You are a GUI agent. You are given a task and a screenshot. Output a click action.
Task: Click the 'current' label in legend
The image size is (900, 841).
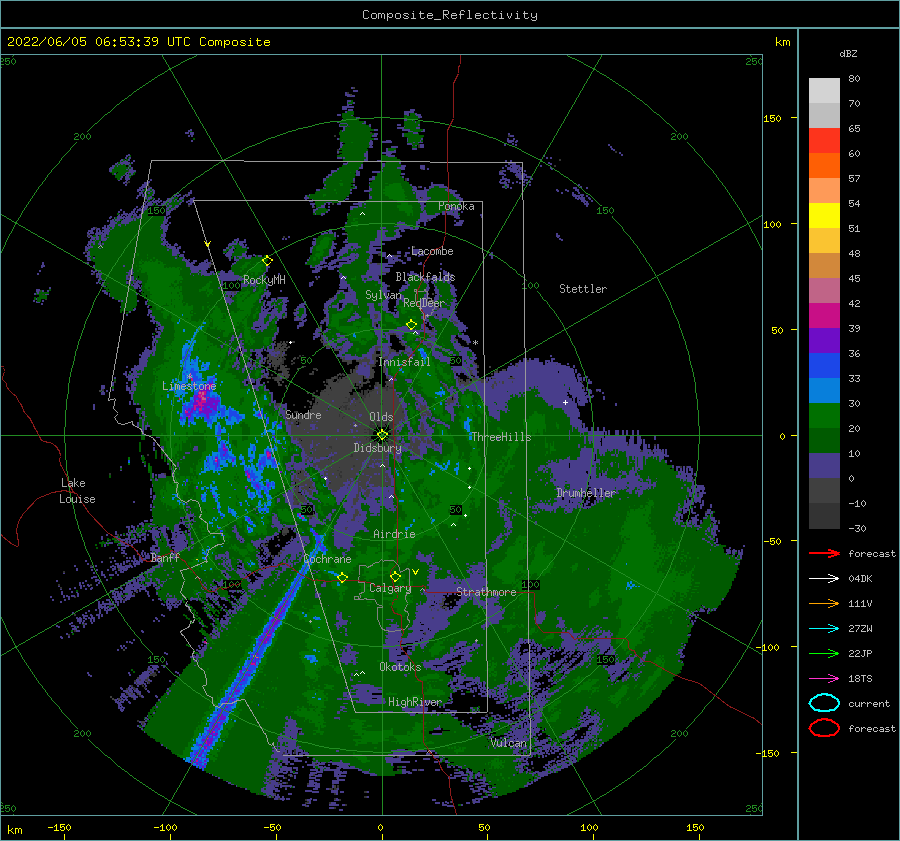click(x=868, y=703)
